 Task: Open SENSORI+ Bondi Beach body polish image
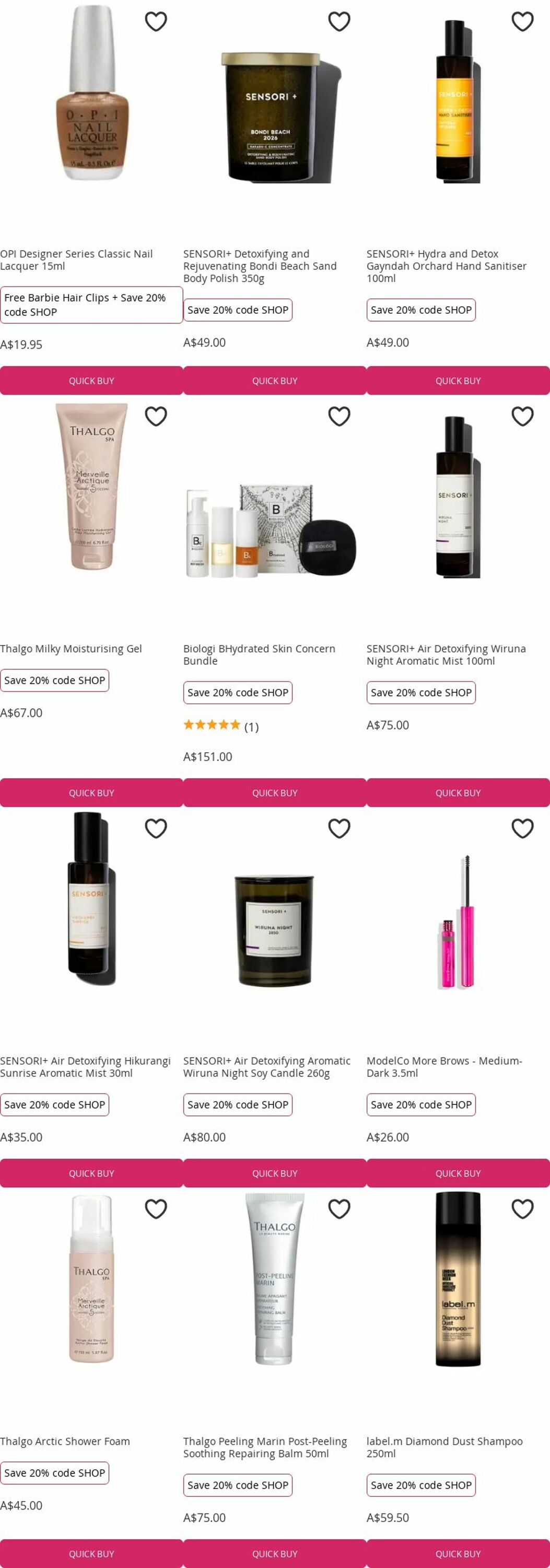pos(274,118)
